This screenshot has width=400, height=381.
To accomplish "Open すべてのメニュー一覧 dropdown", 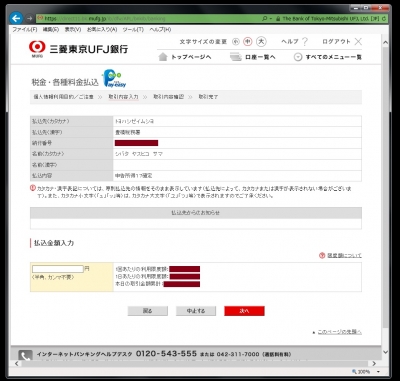I will pos(328,57).
